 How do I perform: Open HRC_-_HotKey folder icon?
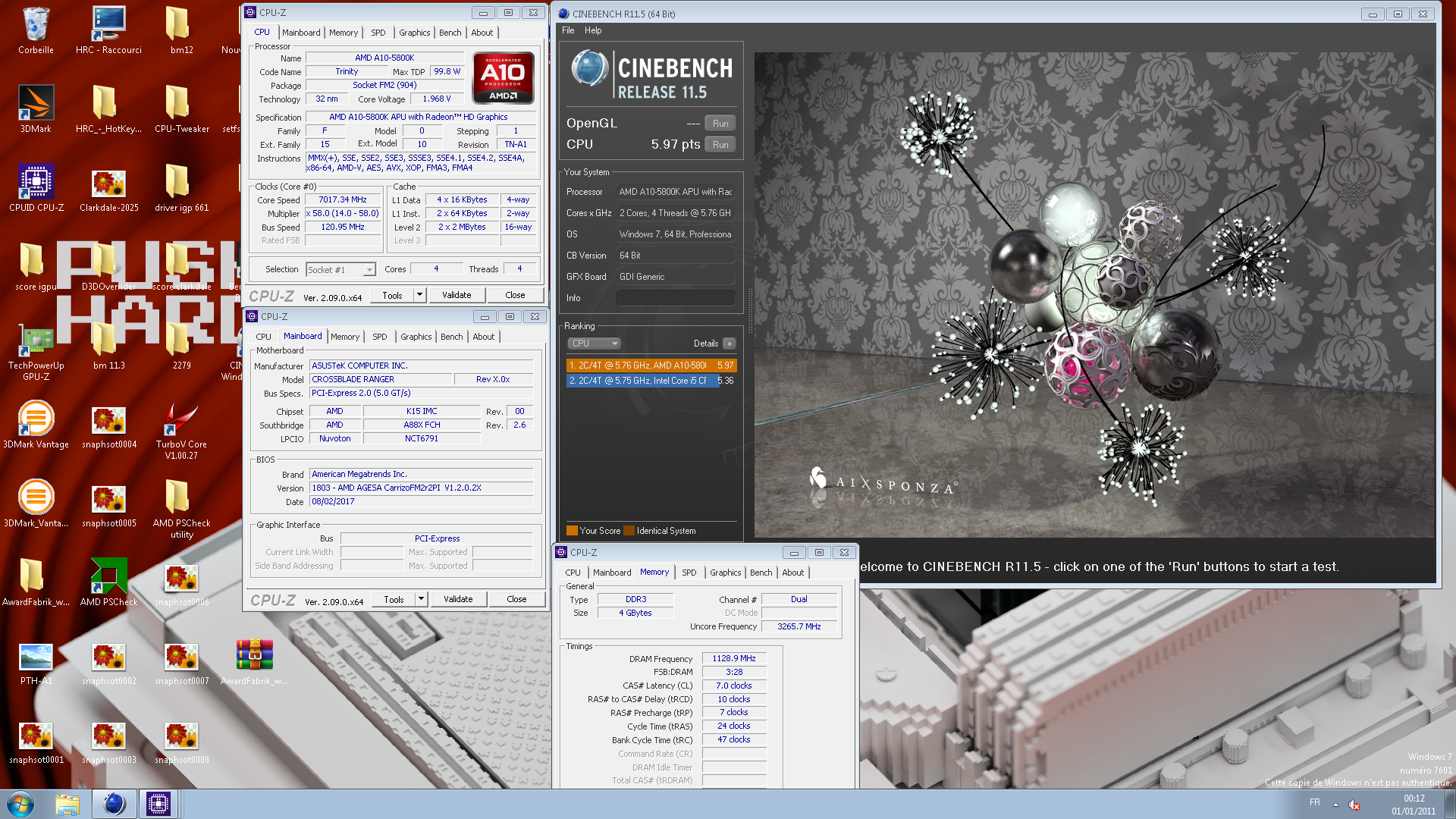(x=108, y=109)
